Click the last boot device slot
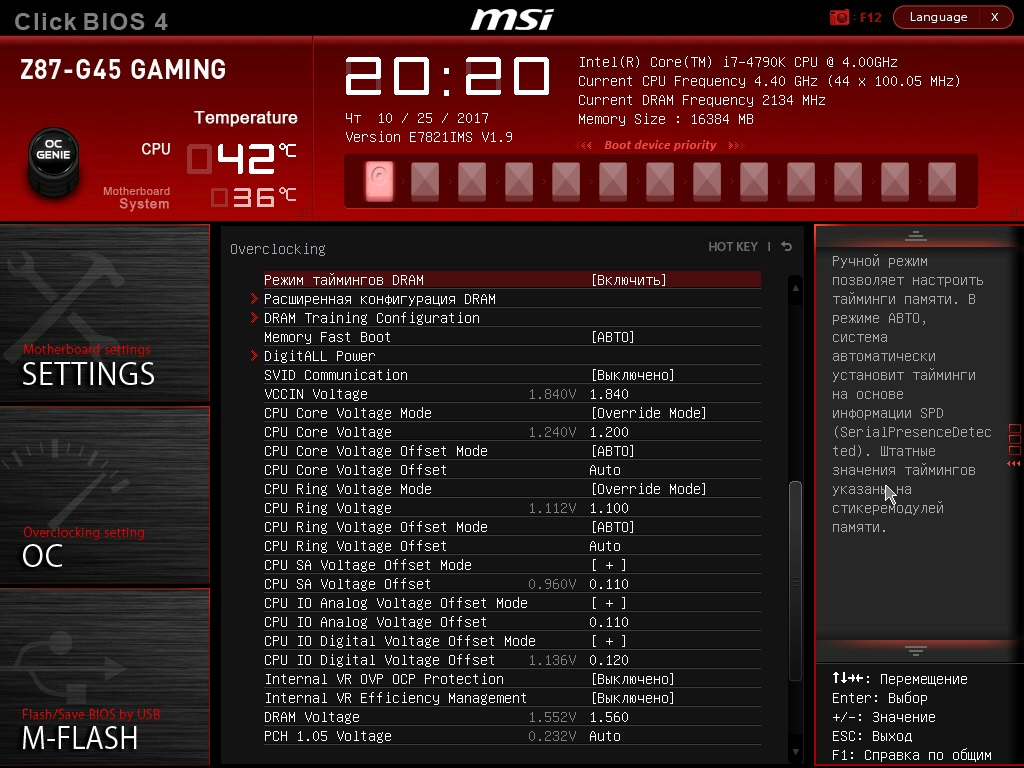1024x768 pixels. [942, 181]
